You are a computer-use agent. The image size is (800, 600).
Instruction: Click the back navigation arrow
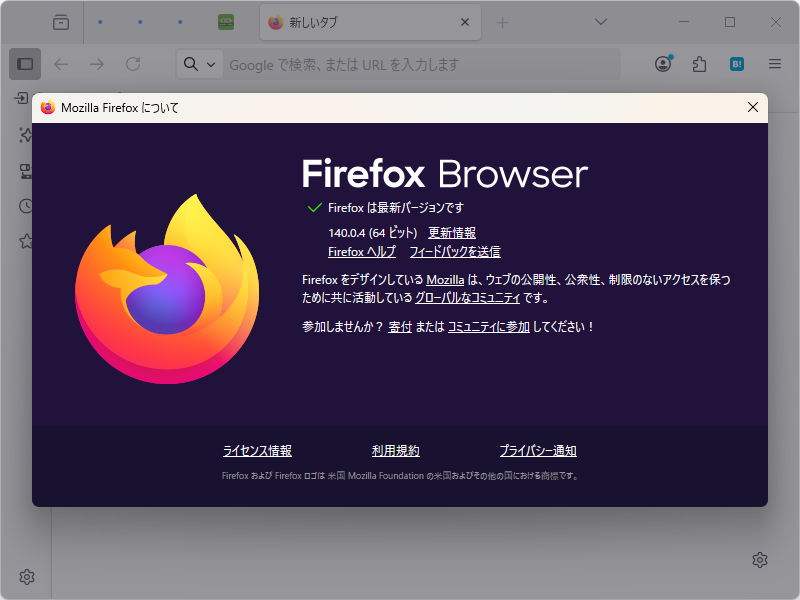pos(61,64)
